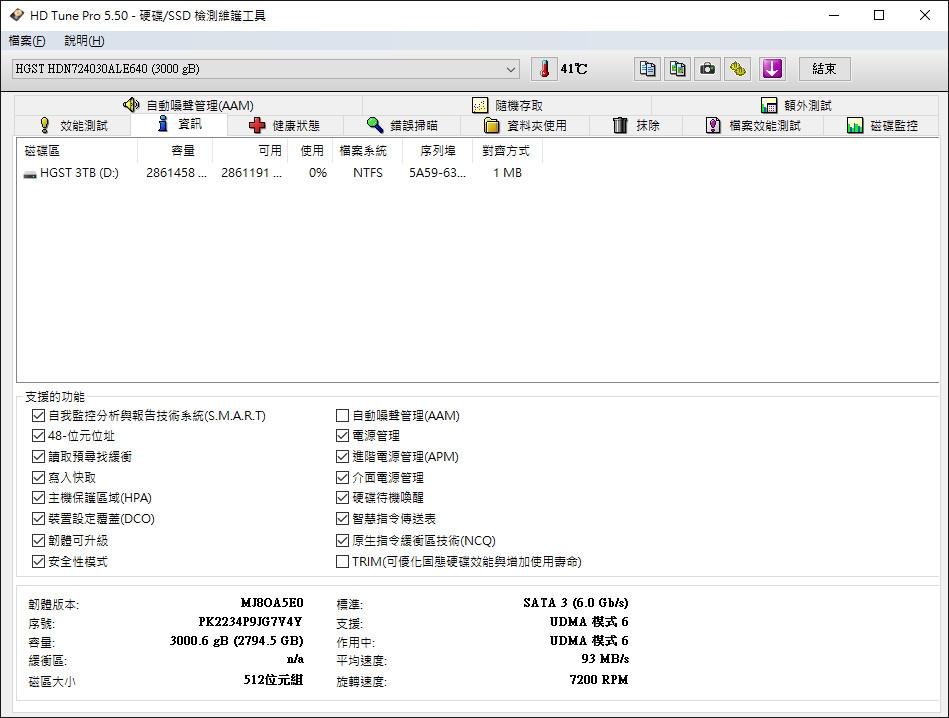Open the 說明(H) menu
The height and width of the screenshot is (718, 949).
pyautogui.click(x=84, y=41)
